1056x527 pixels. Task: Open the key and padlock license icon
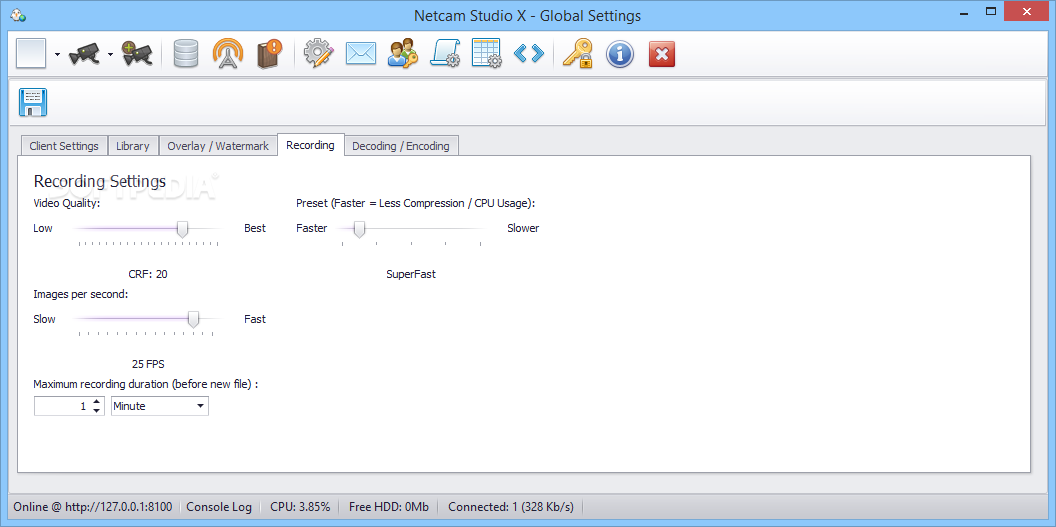[x=577, y=53]
